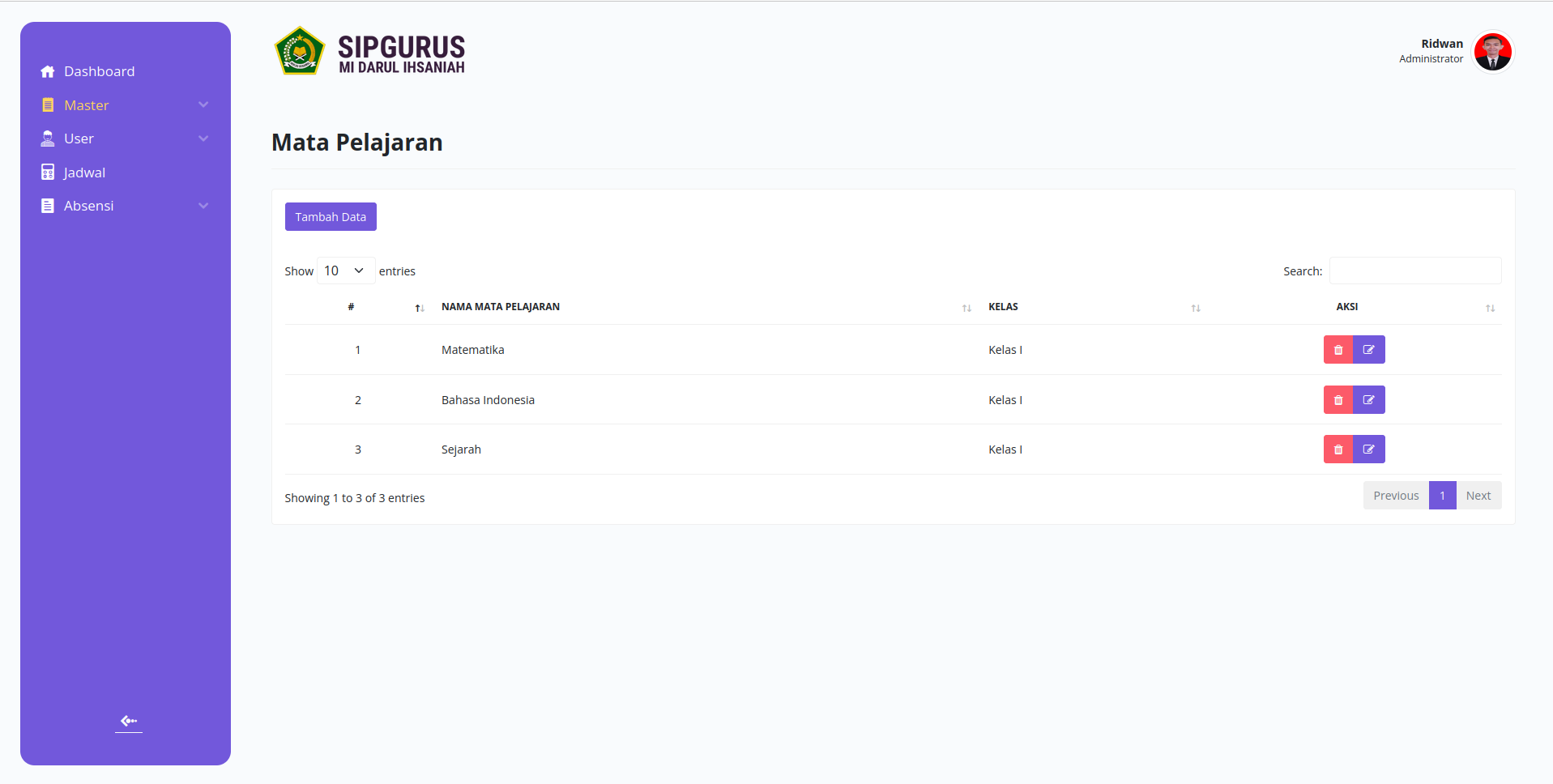
Task: Click the Next pagination button
Action: coord(1478,496)
